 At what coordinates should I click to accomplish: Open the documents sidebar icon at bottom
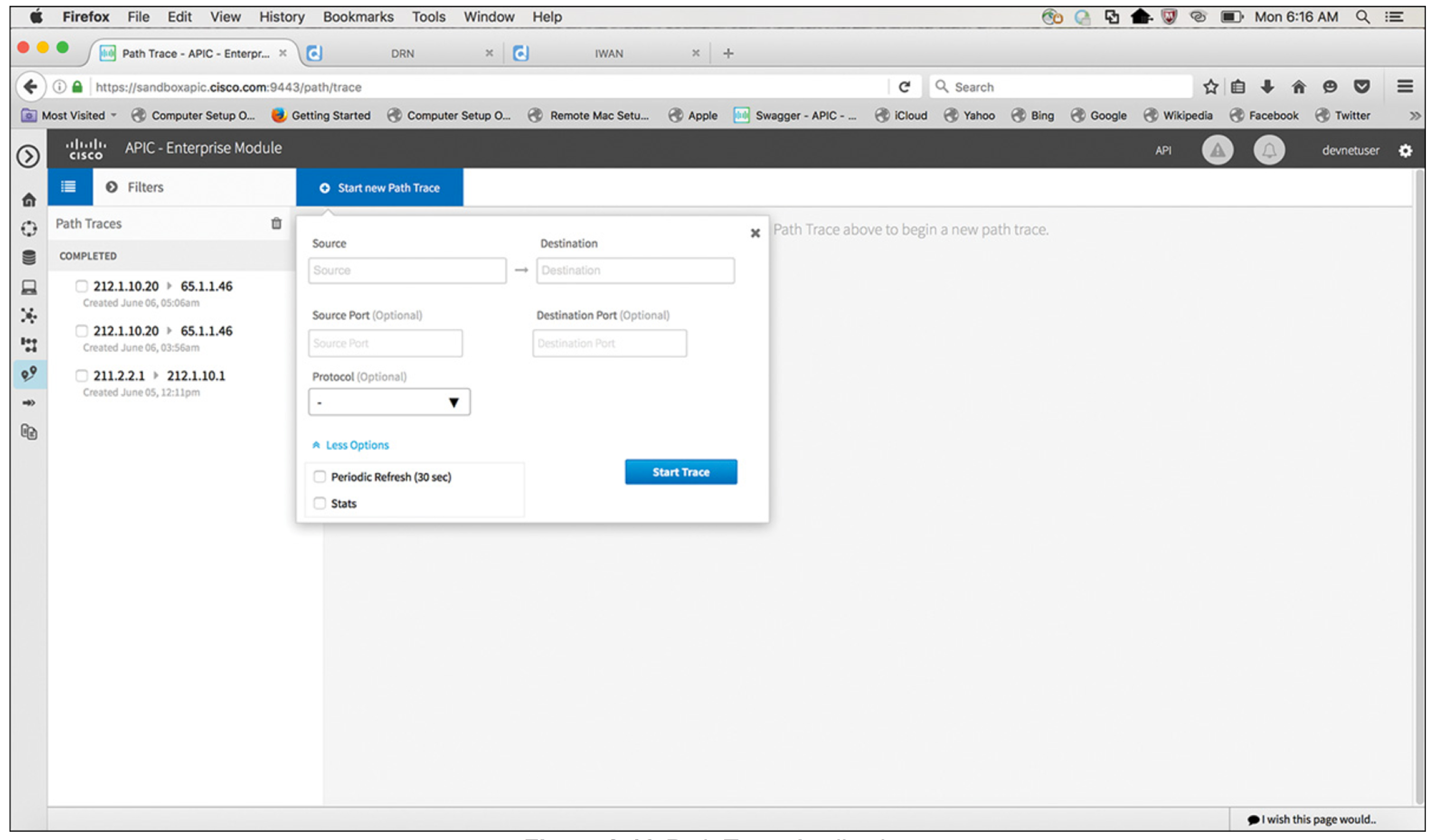(x=29, y=432)
